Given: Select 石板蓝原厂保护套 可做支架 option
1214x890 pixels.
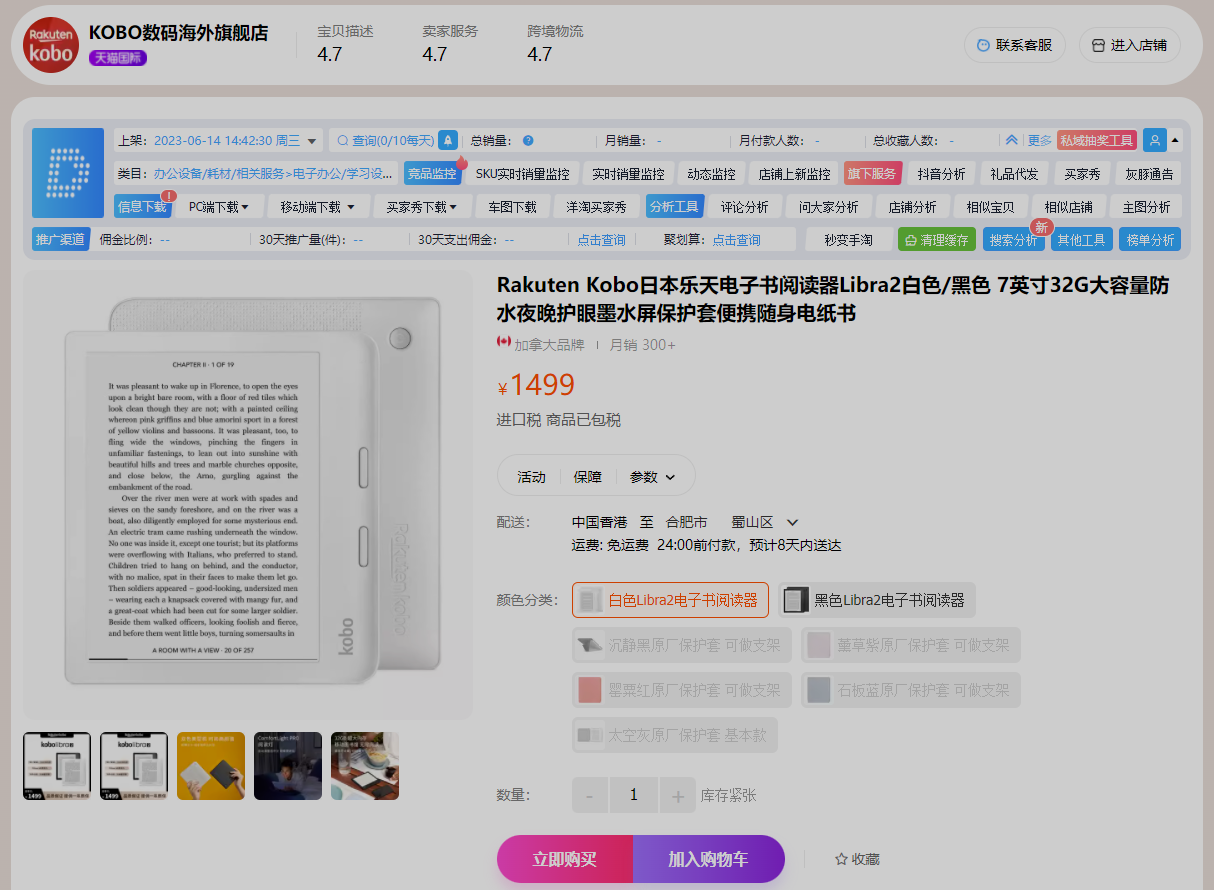Looking at the screenshot, I should tap(911, 690).
